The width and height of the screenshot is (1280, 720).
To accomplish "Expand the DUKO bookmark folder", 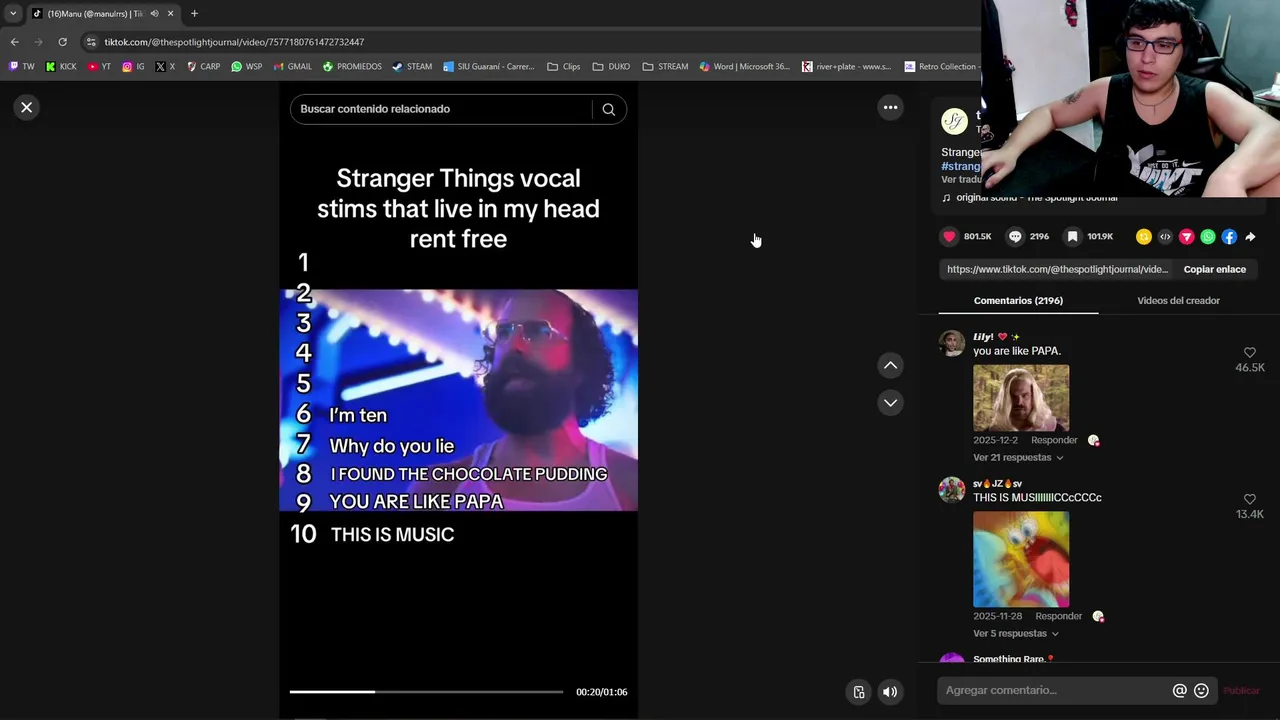I will [x=611, y=67].
